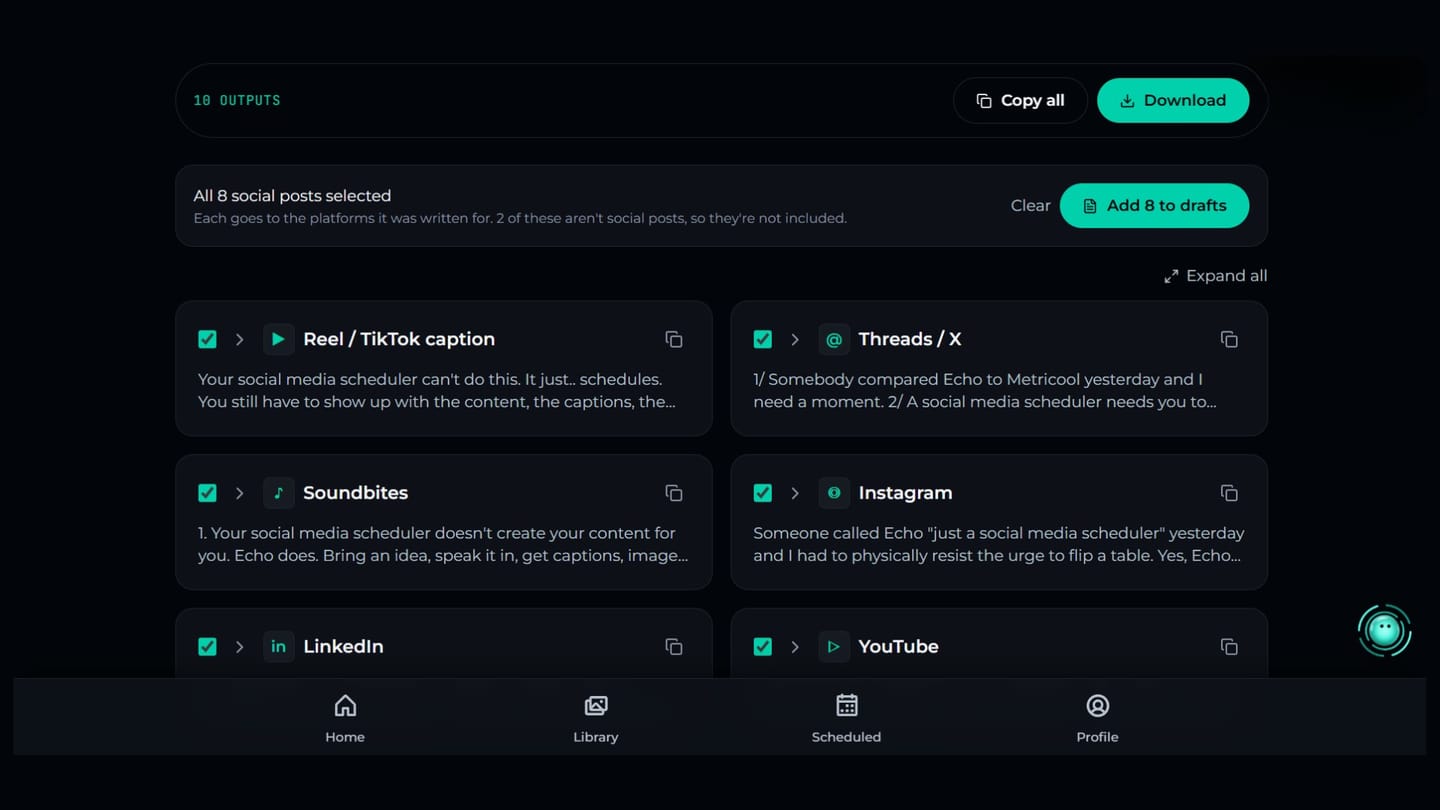Add 8 to drafts
Viewport: 1440px width, 810px height.
coord(1154,205)
